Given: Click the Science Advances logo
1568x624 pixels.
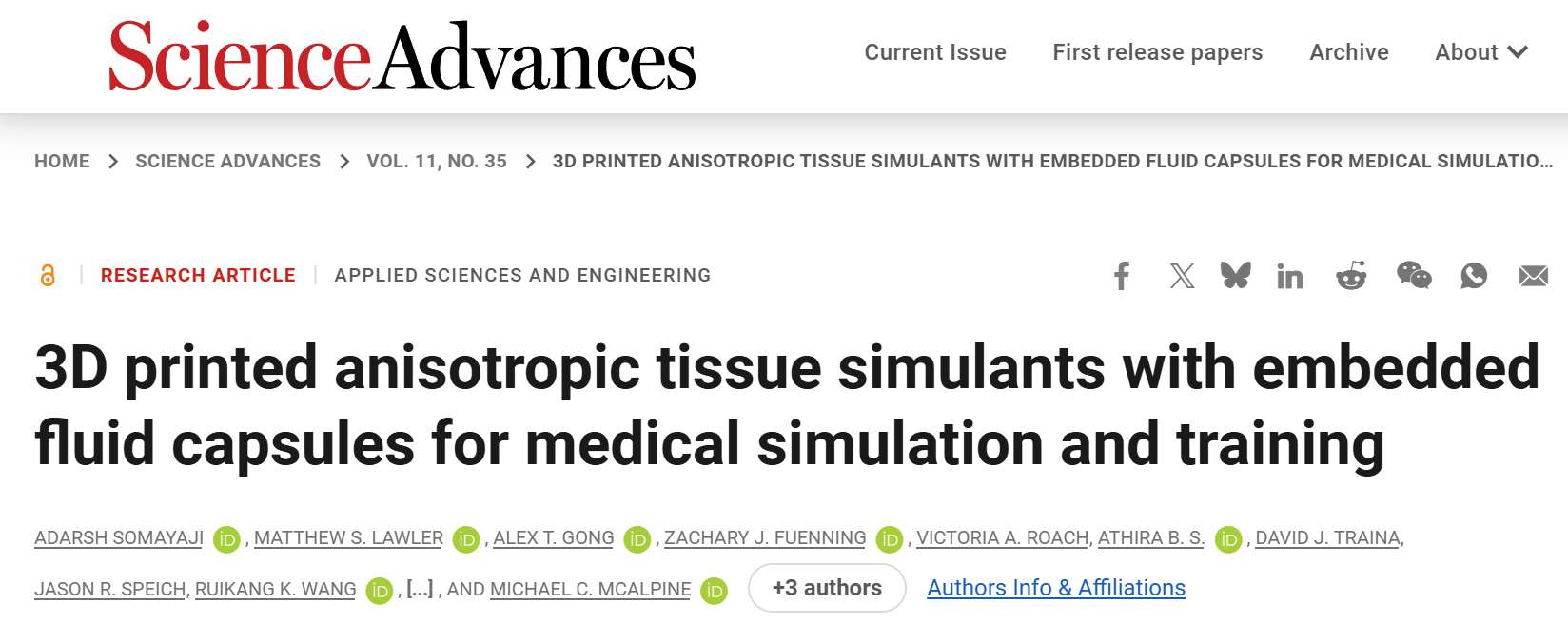Looking at the screenshot, I should tap(402, 57).
